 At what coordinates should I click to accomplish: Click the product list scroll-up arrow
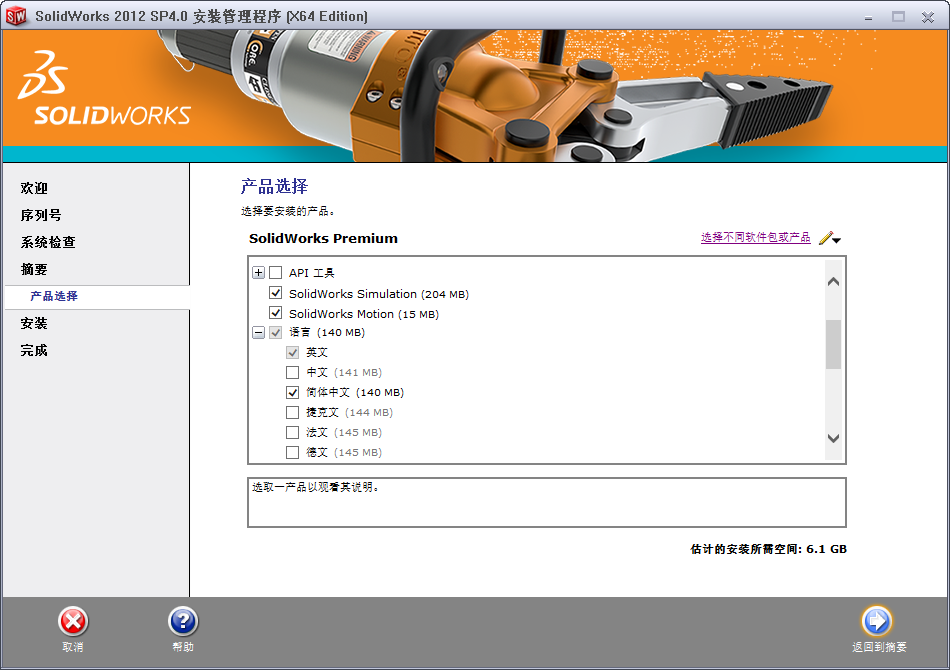834,282
